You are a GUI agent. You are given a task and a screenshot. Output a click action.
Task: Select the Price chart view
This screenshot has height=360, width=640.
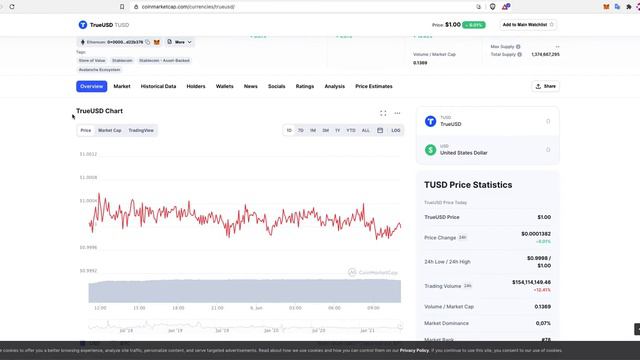pos(86,131)
